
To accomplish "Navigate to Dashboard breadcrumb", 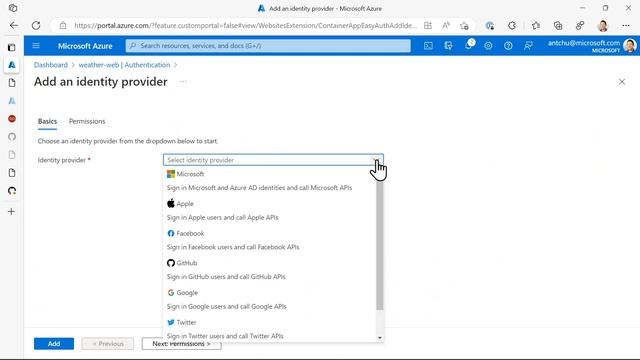I will (x=51, y=65).
